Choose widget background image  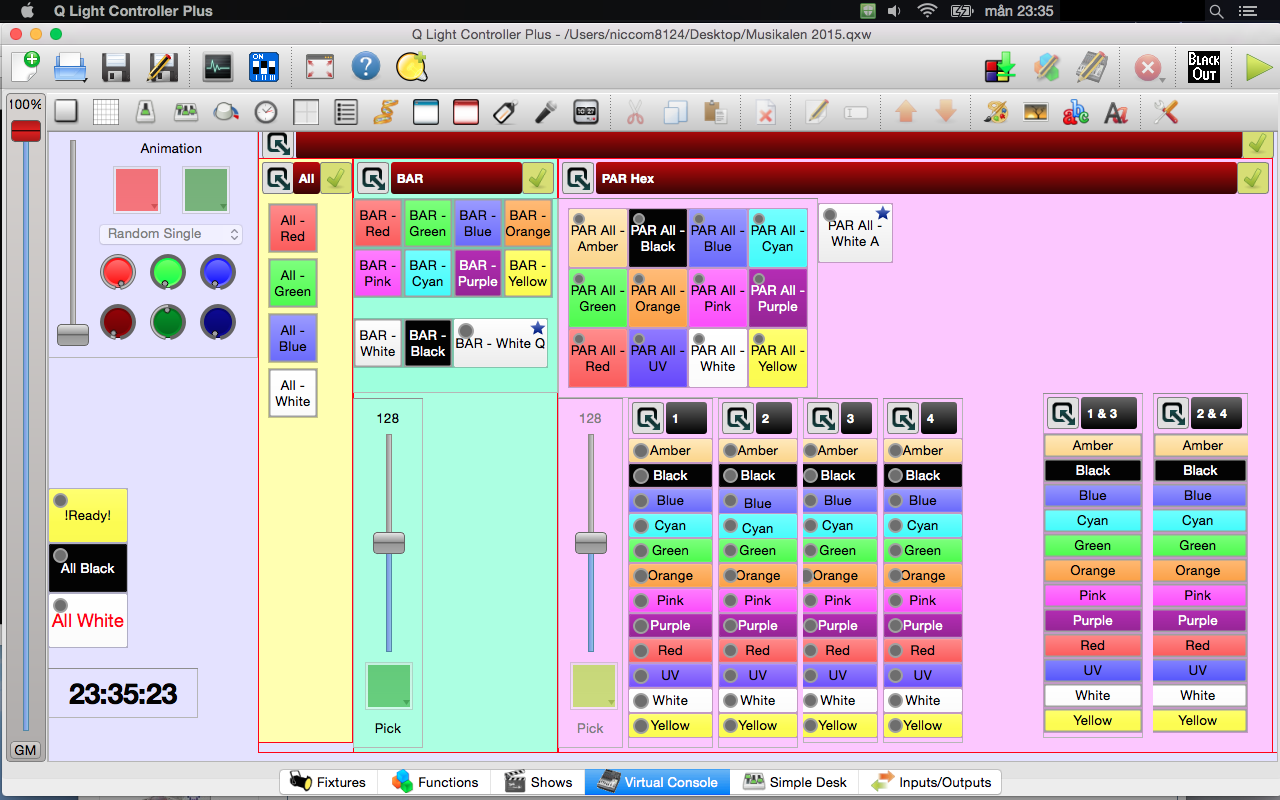(x=1036, y=111)
